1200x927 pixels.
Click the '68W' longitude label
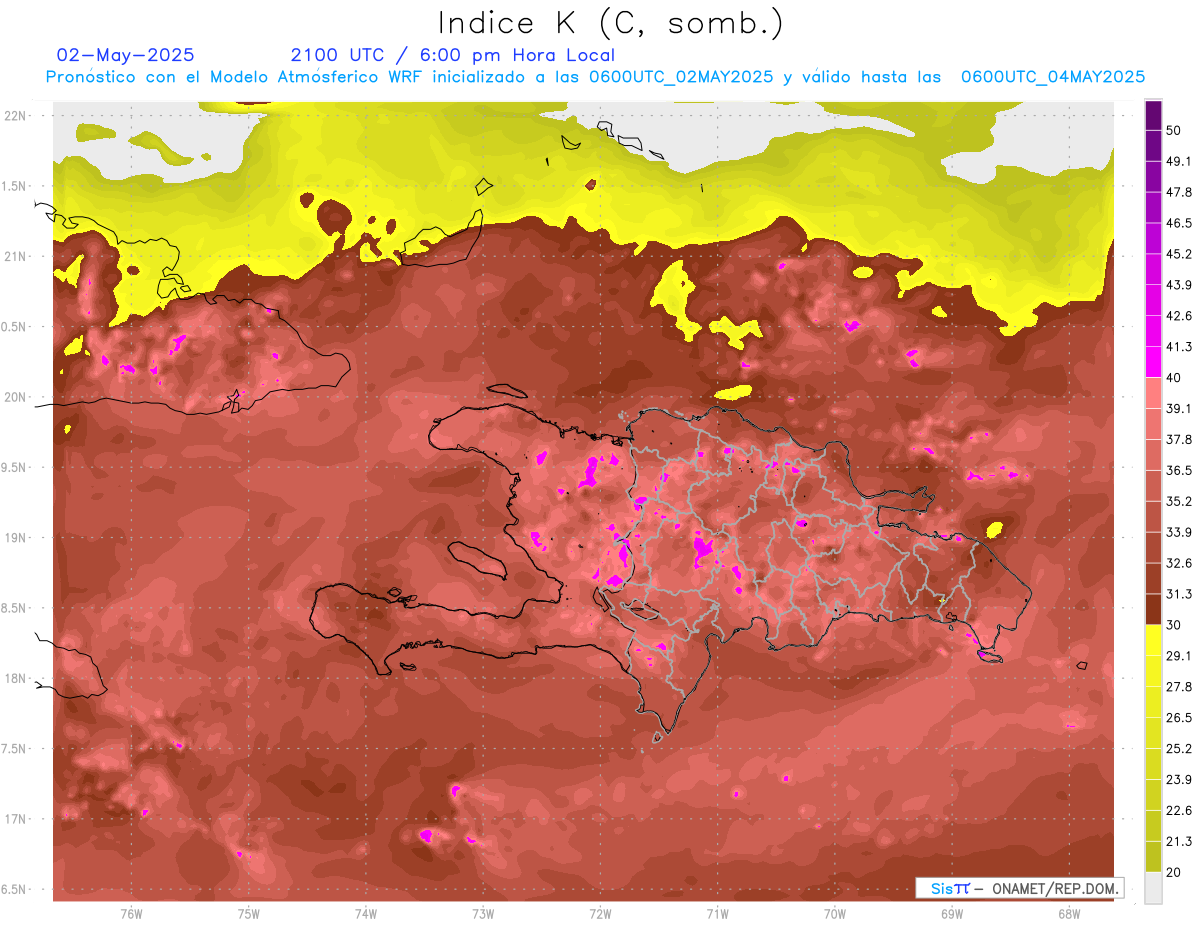coord(1069,913)
